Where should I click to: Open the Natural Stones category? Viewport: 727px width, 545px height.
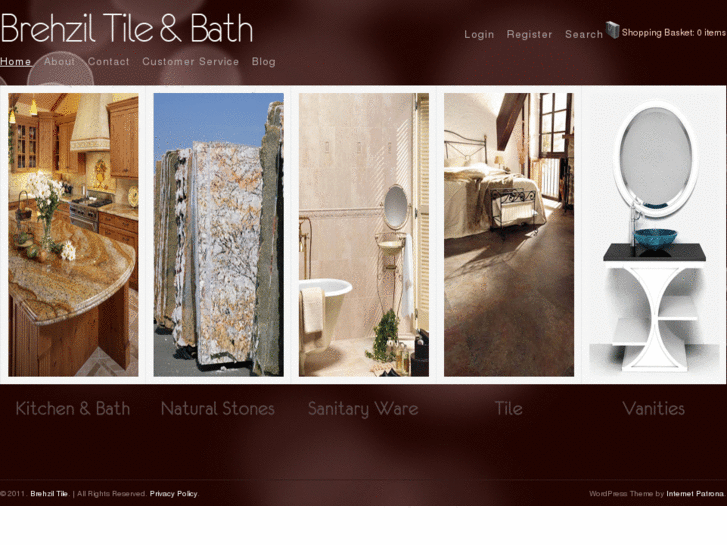click(218, 409)
